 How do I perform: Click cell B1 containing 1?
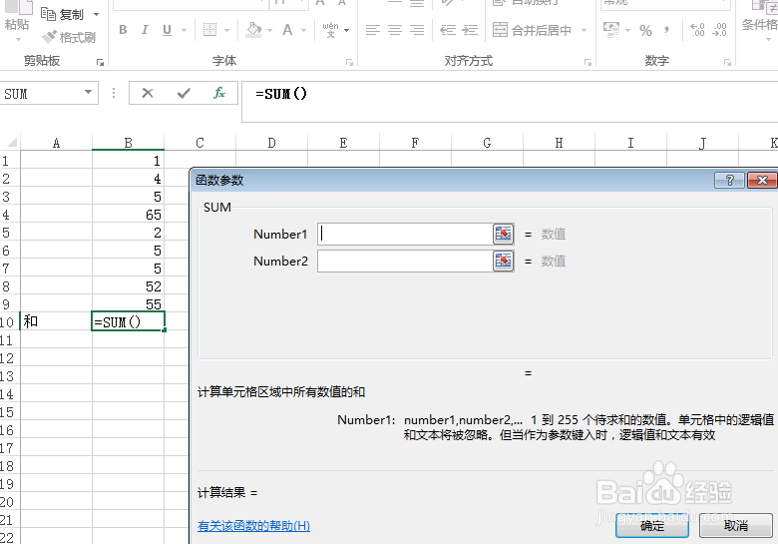128,161
